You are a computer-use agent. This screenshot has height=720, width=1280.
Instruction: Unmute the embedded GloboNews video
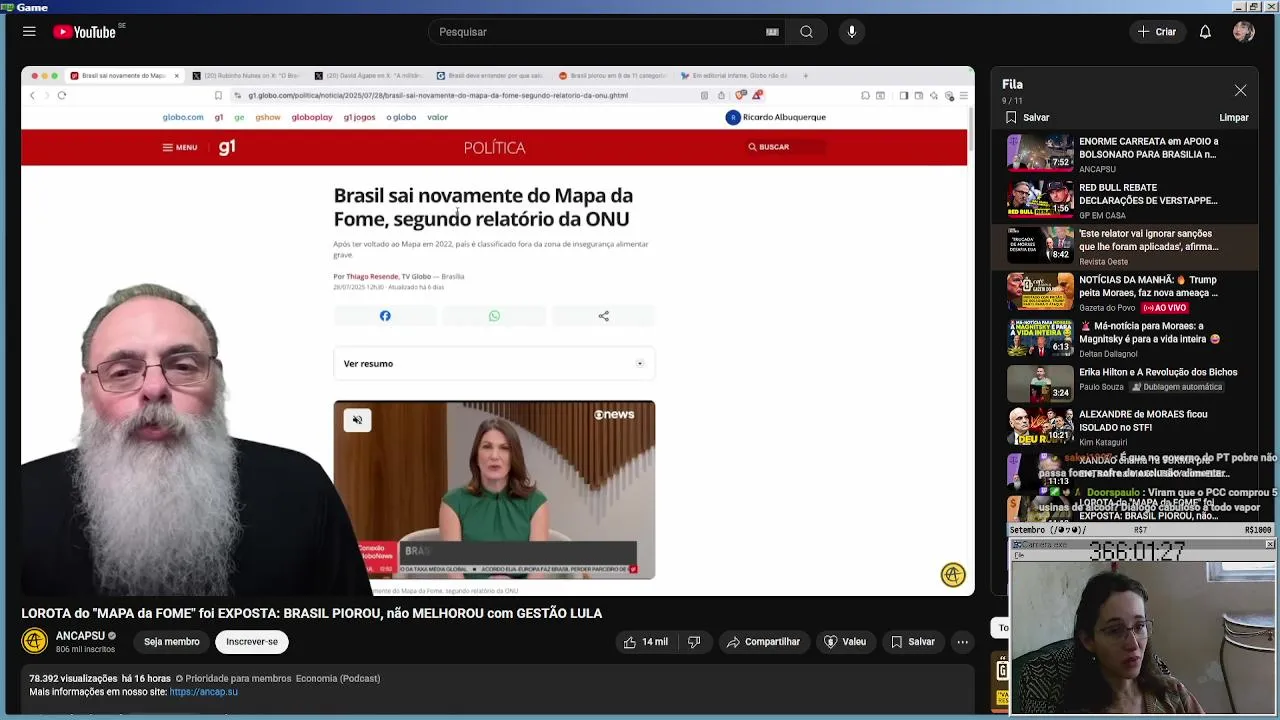point(357,420)
